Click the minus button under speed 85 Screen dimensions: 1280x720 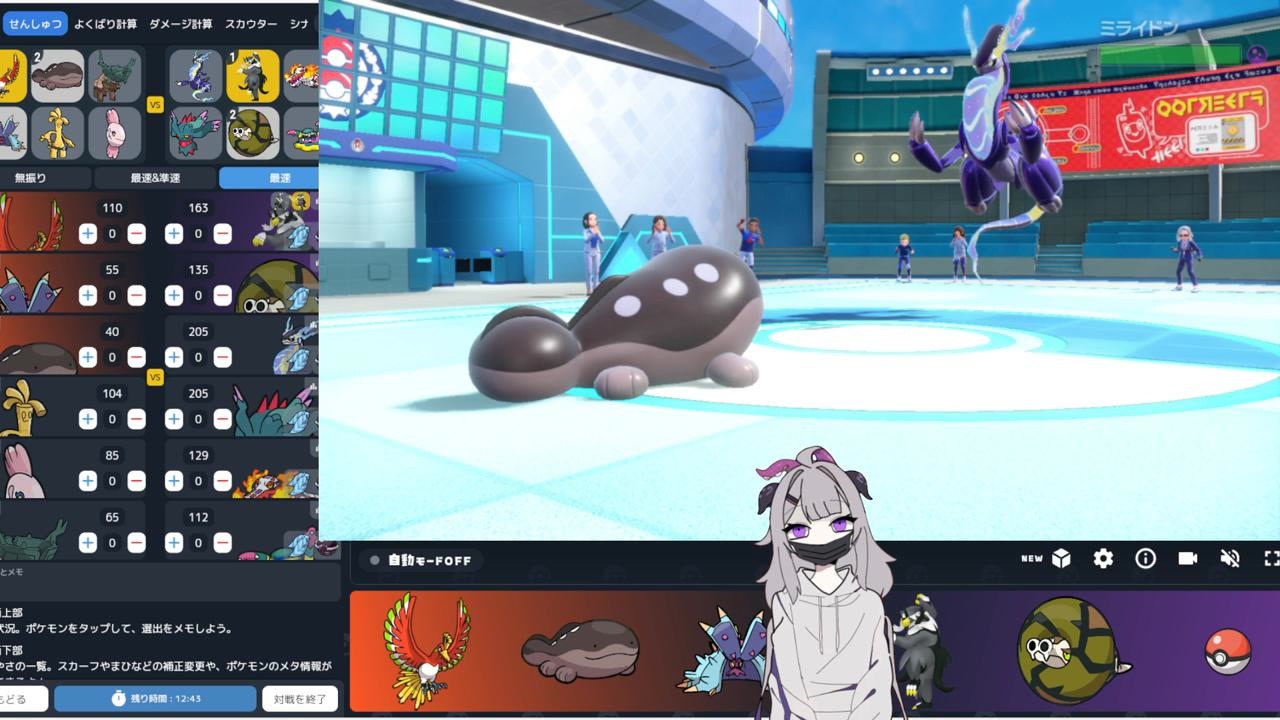click(x=137, y=481)
